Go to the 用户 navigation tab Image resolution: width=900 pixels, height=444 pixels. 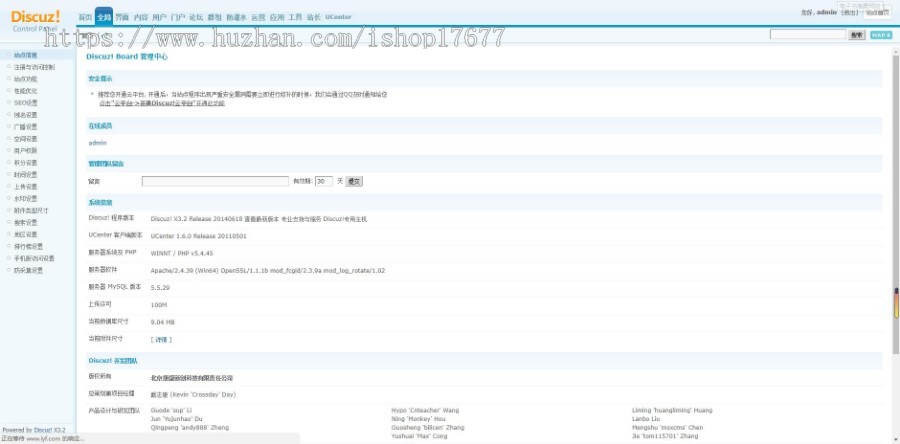pos(159,17)
